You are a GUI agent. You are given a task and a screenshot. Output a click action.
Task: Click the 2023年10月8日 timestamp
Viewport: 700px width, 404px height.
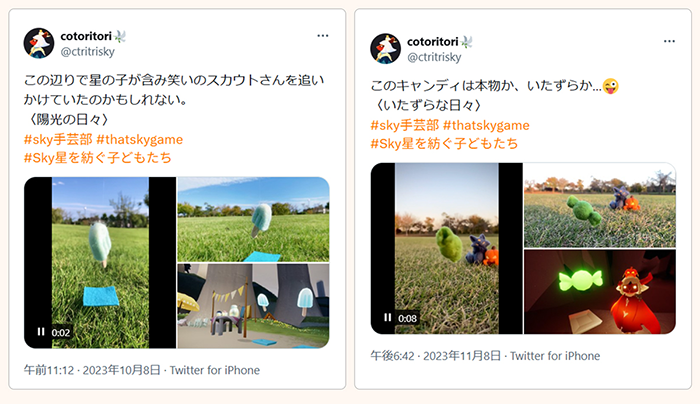(x=121, y=370)
